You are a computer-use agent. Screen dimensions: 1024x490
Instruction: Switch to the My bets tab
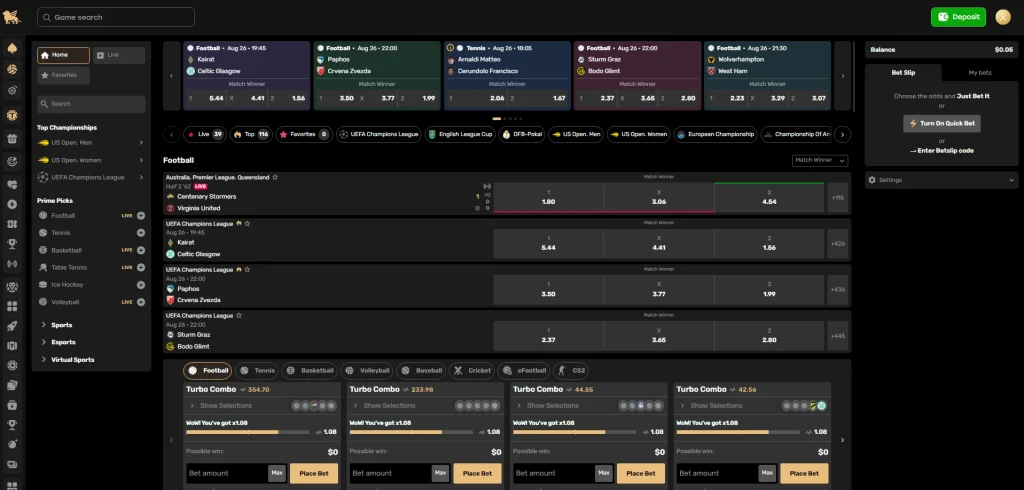pos(980,73)
